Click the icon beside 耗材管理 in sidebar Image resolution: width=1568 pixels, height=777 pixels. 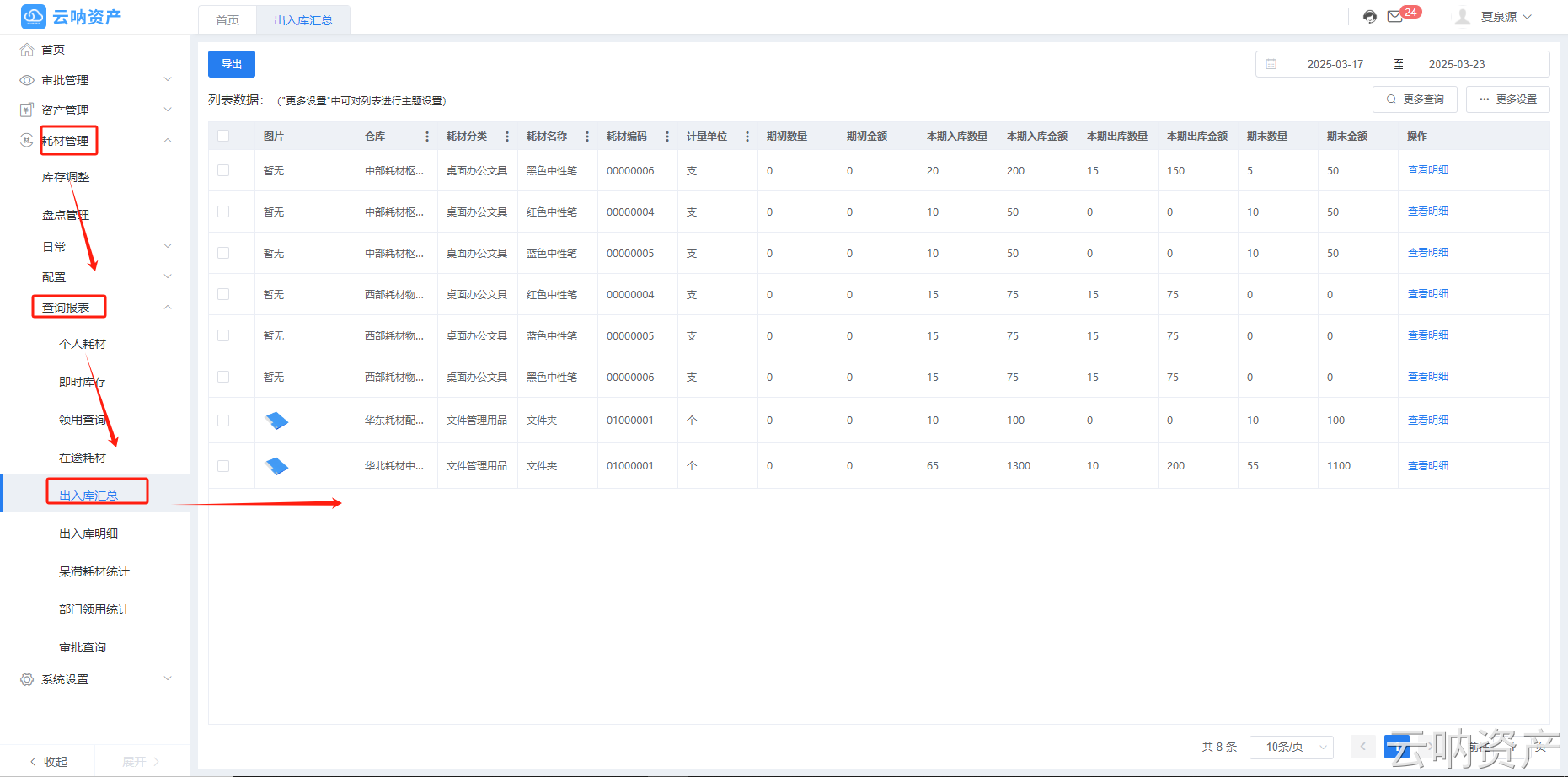(x=27, y=140)
